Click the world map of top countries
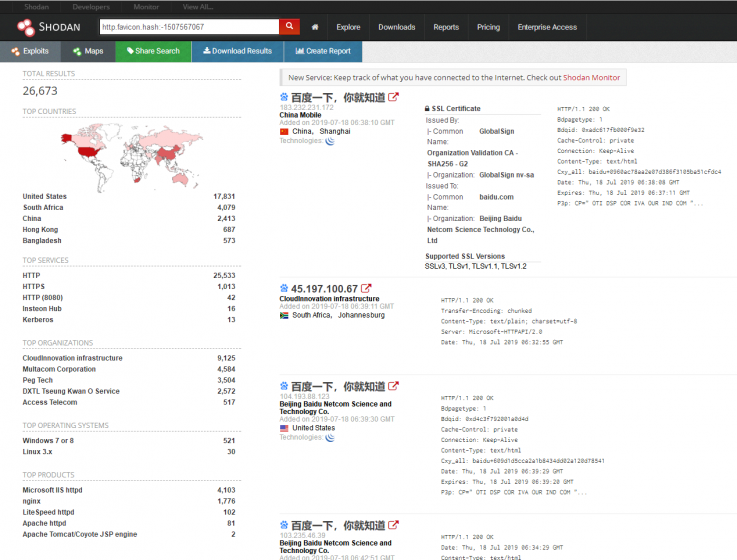 [x=132, y=156]
